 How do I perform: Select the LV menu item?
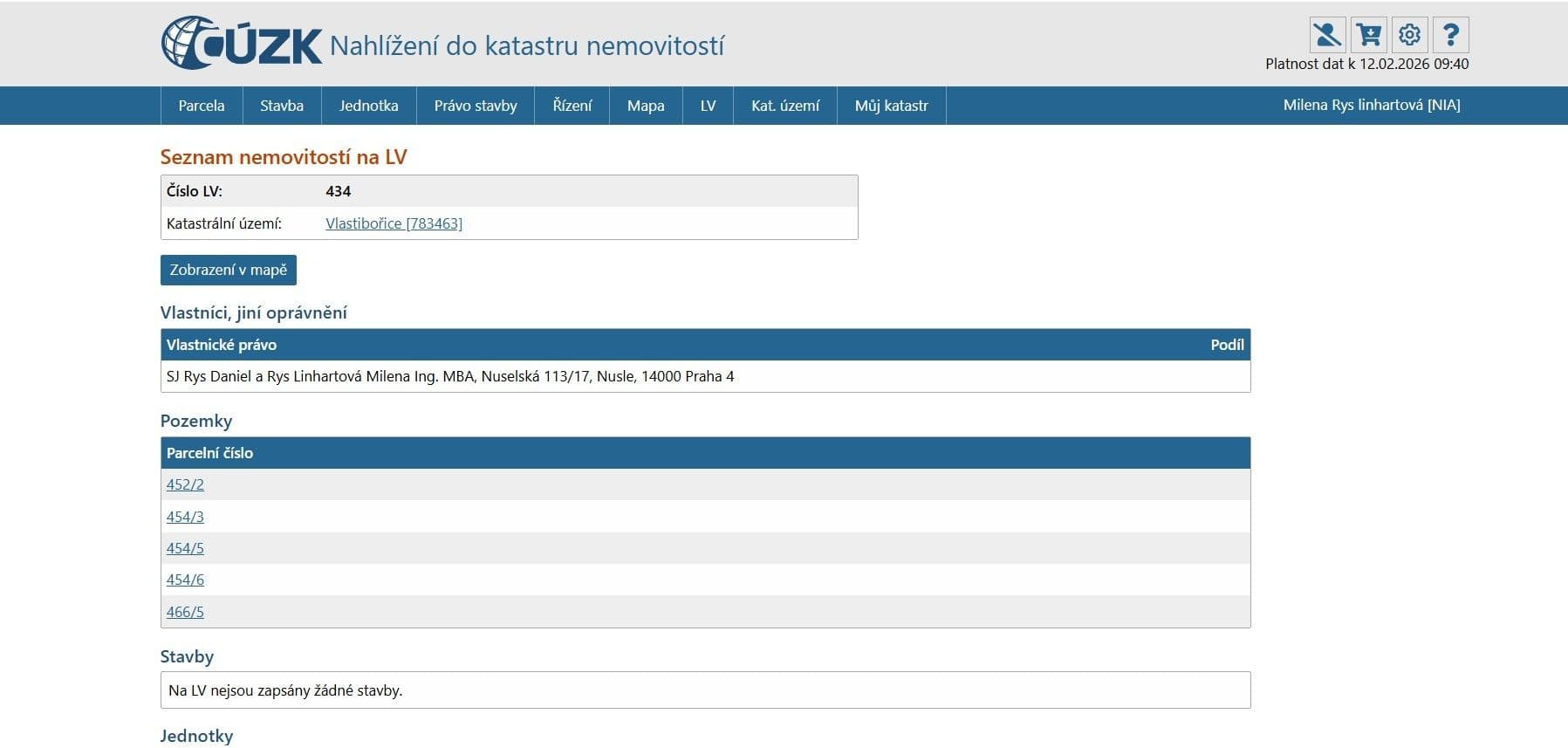click(708, 106)
